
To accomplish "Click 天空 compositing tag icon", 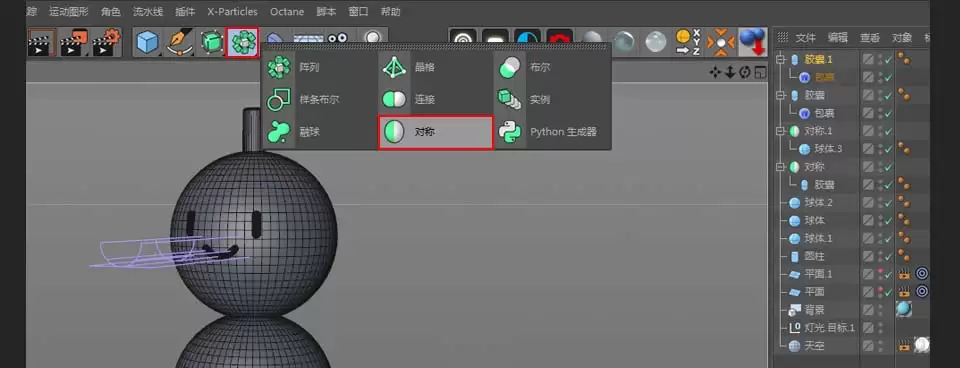I will (x=904, y=345).
